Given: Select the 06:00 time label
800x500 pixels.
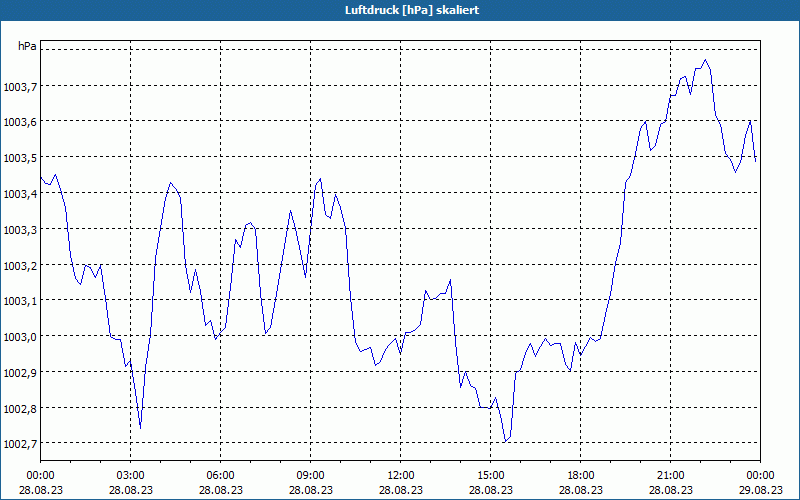Looking at the screenshot, I should 220,476.
